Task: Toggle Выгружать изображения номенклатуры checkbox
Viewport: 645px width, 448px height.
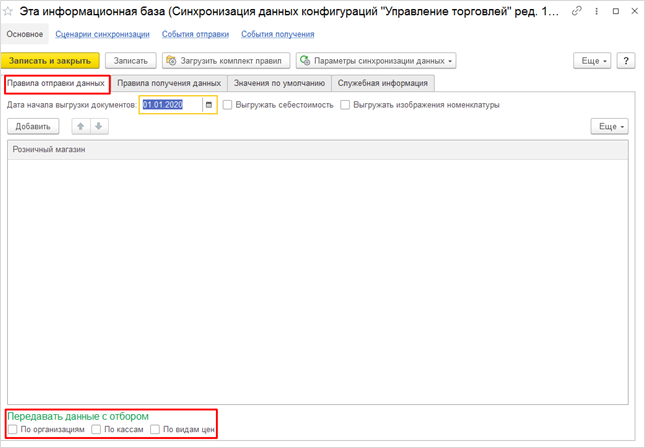Action: click(x=346, y=105)
